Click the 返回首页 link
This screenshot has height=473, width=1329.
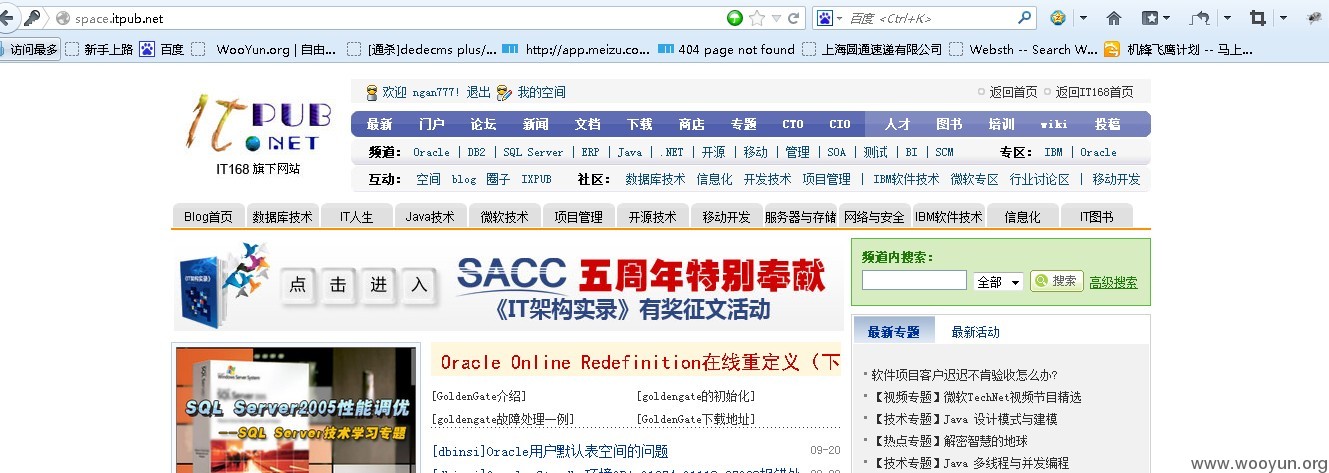click(x=1013, y=92)
